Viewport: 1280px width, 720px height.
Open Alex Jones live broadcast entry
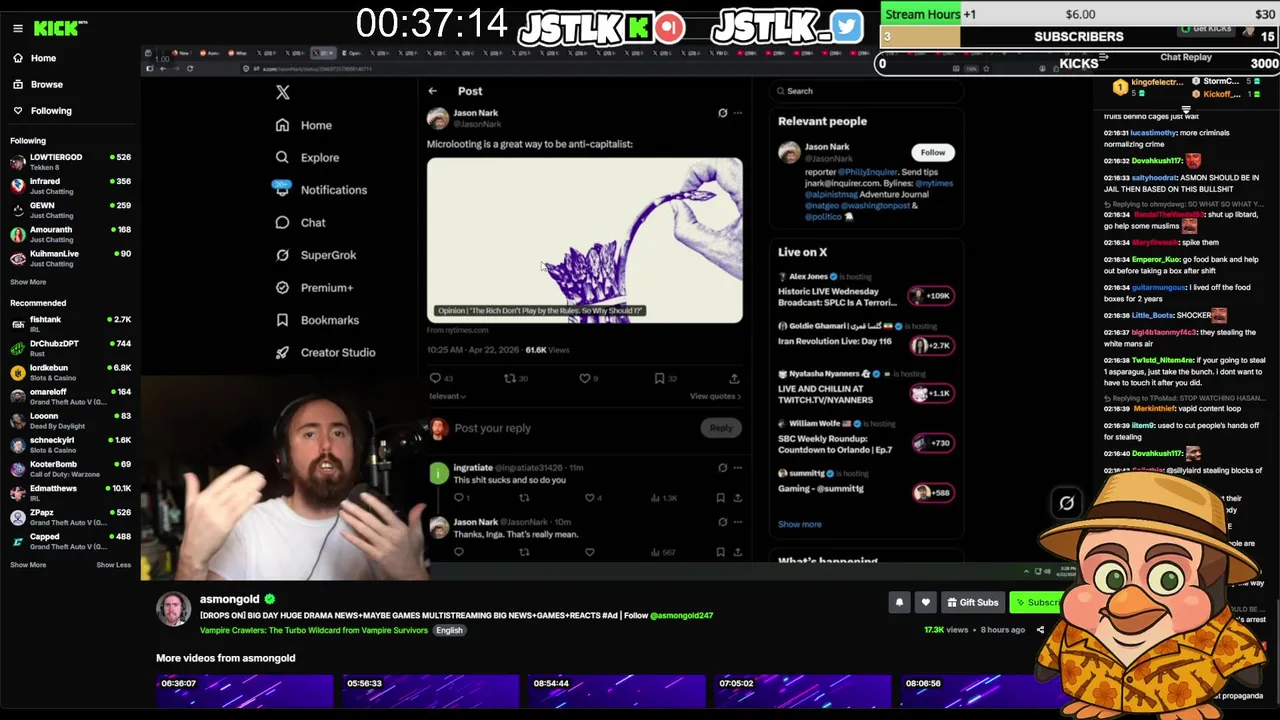866,292
